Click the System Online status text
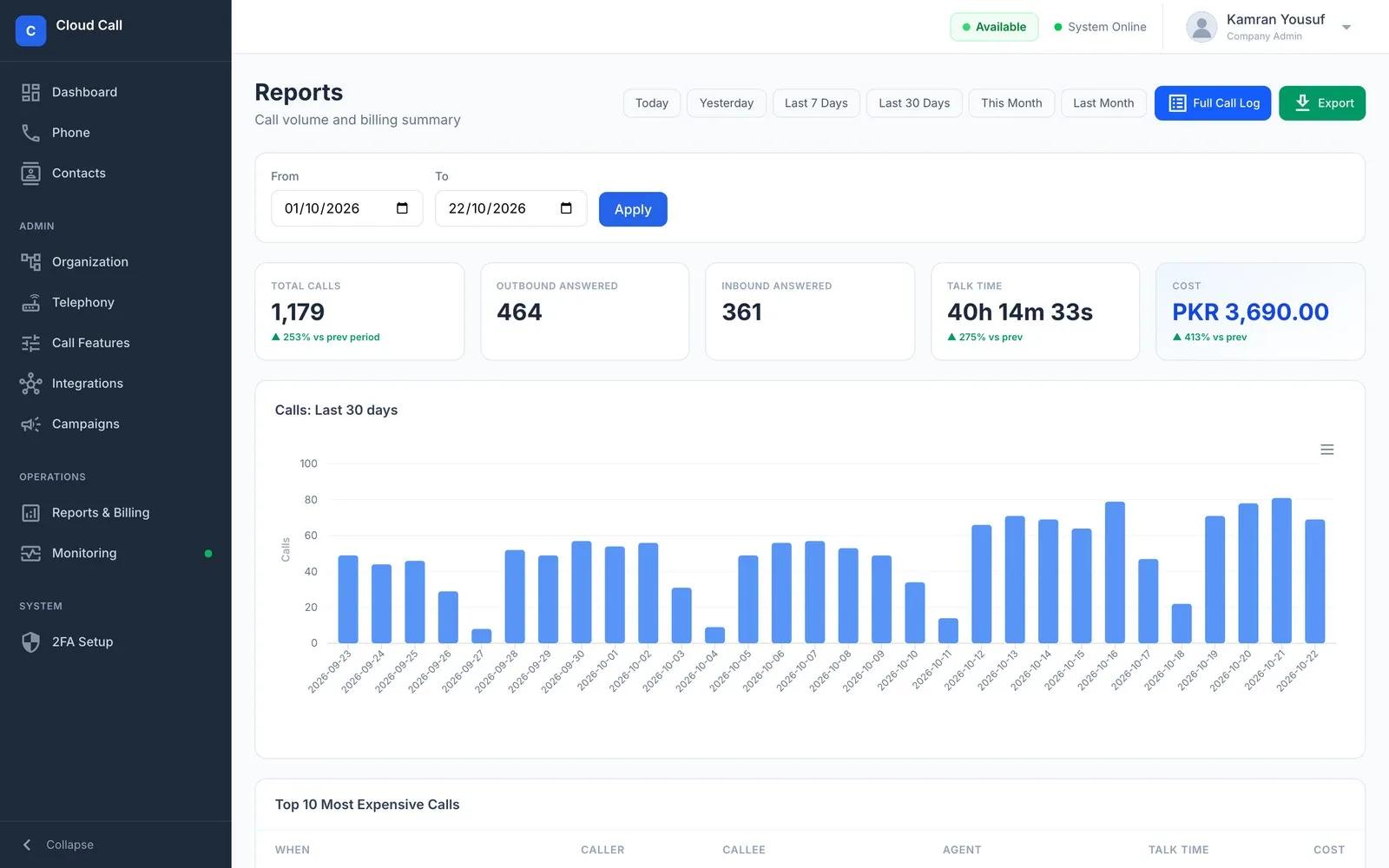The width and height of the screenshot is (1389, 868). tap(1107, 27)
